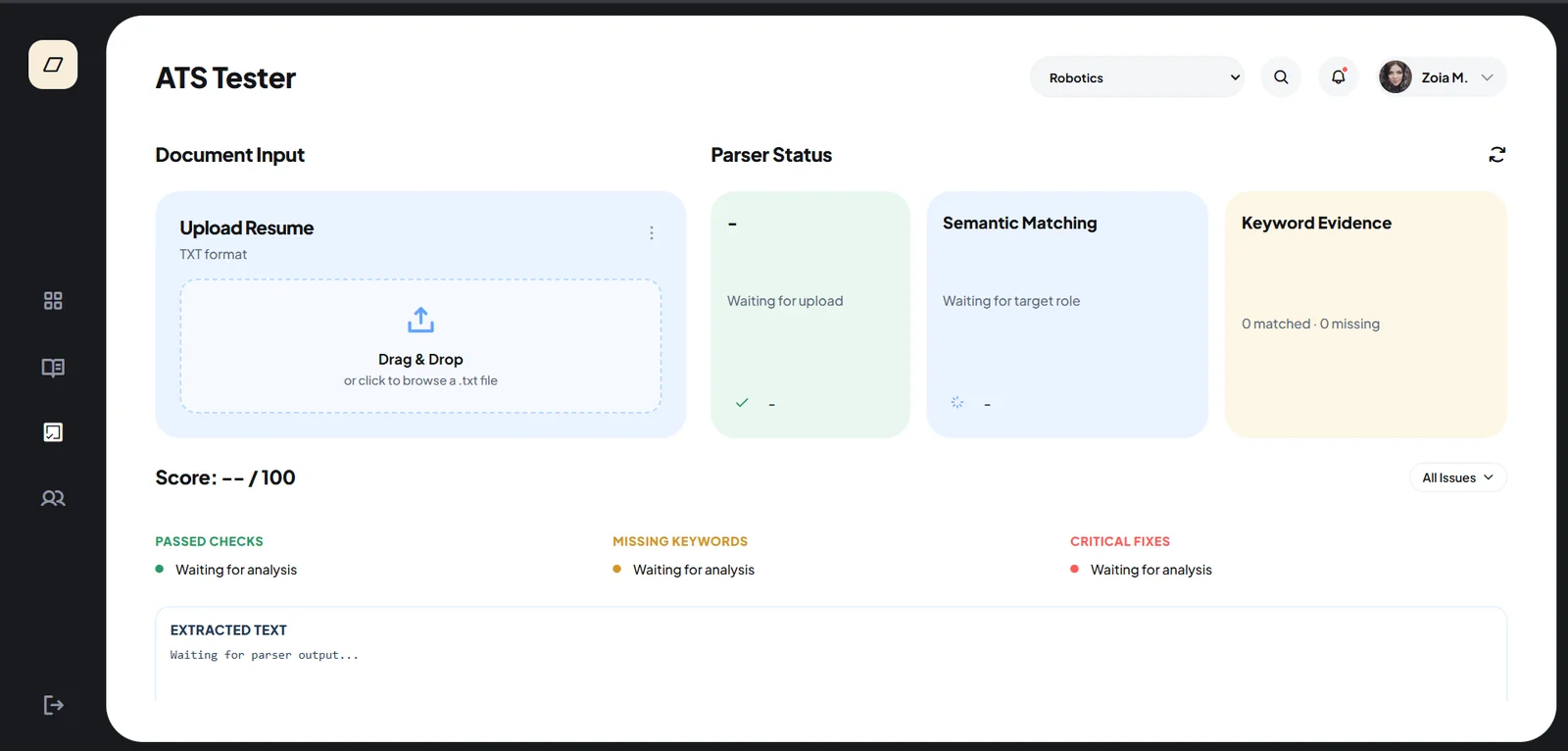Click 'or click to browse a .txt file'
The width and height of the screenshot is (1568, 751).
420,380
